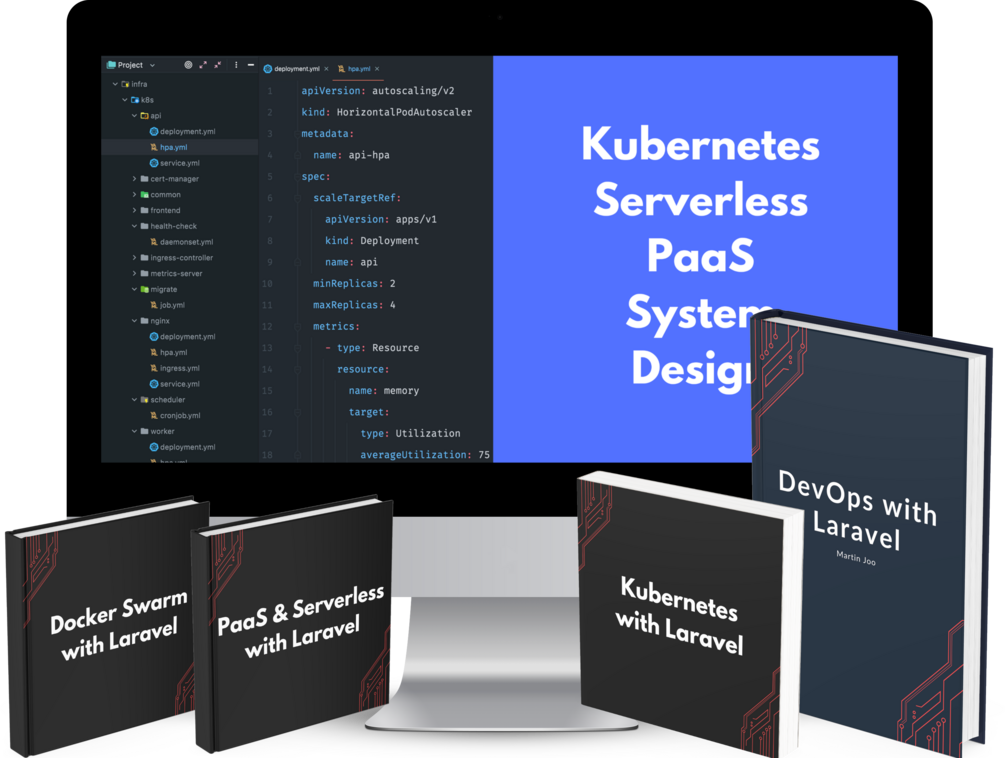Image resolution: width=1005 pixels, height=758 pixels.
Task: Collapse the infra folder chevron
Action: [x=115, y=84]
